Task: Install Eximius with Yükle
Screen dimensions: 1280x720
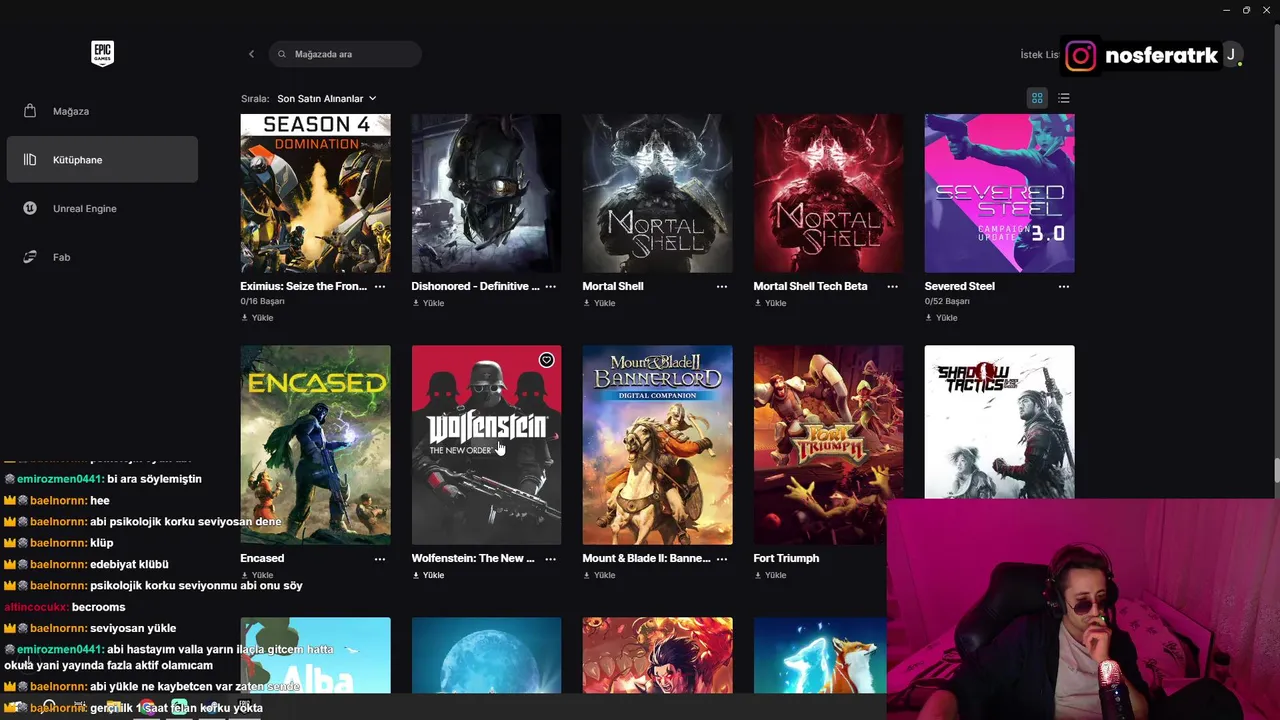Action: click(257, 318)
